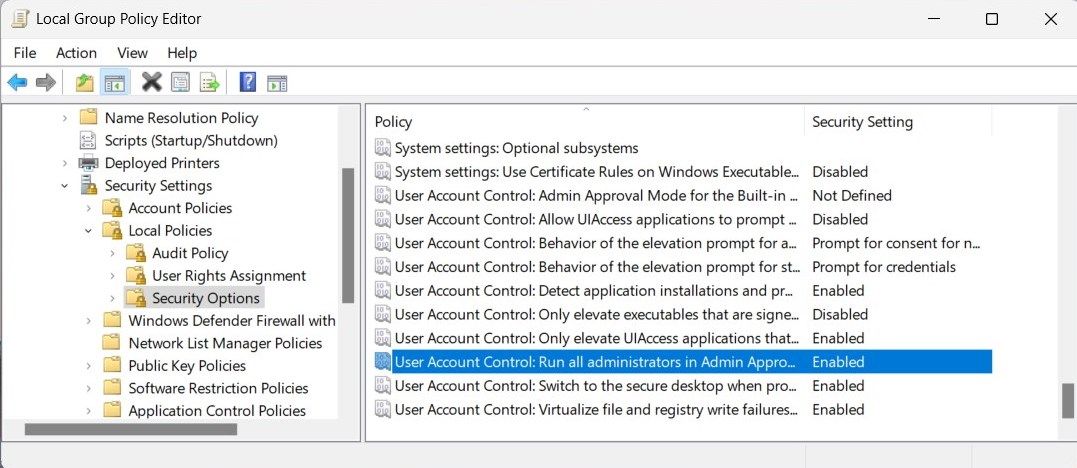Click the Back arrow toolbar icon
Screen dimensions: 1077x468
pyautogui.click(x=17, y=82)
